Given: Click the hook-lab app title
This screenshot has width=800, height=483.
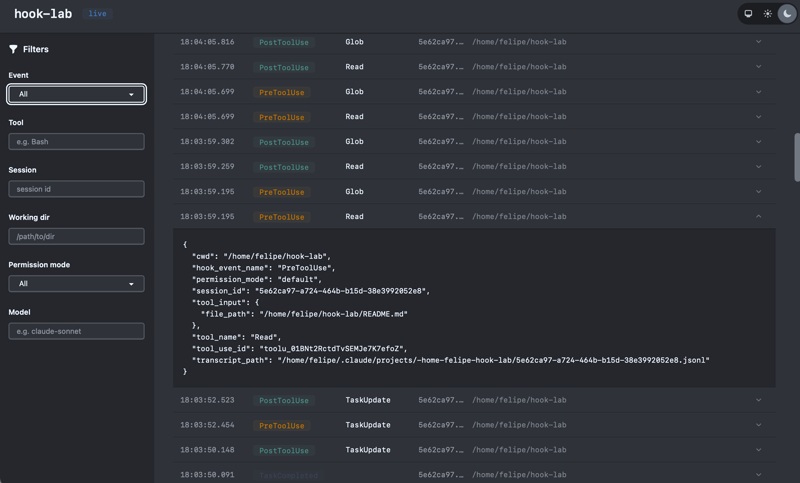Looking at the screenshot, I should point(43,14).
